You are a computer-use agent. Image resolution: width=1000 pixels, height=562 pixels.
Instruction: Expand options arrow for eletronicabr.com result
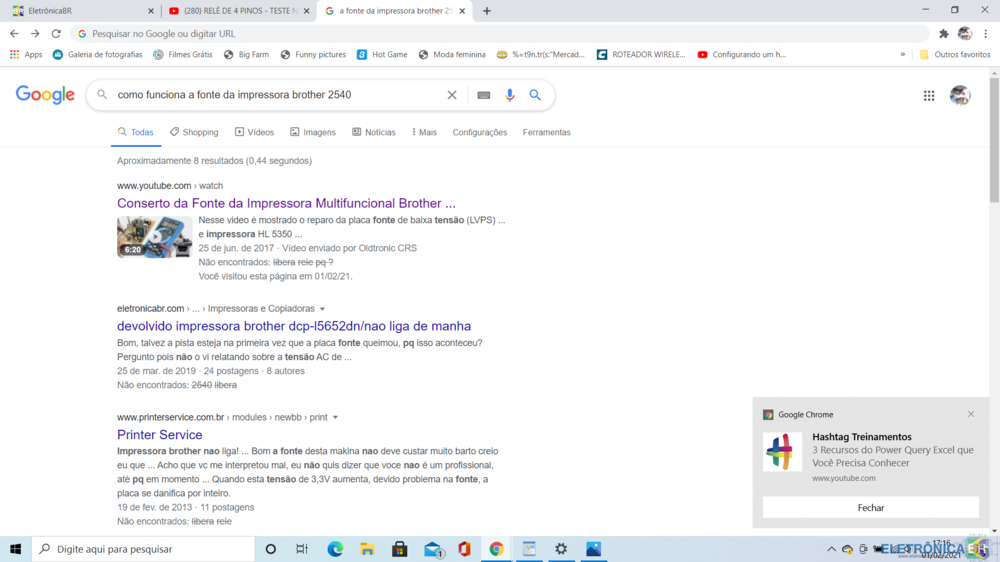pos(322,309)
